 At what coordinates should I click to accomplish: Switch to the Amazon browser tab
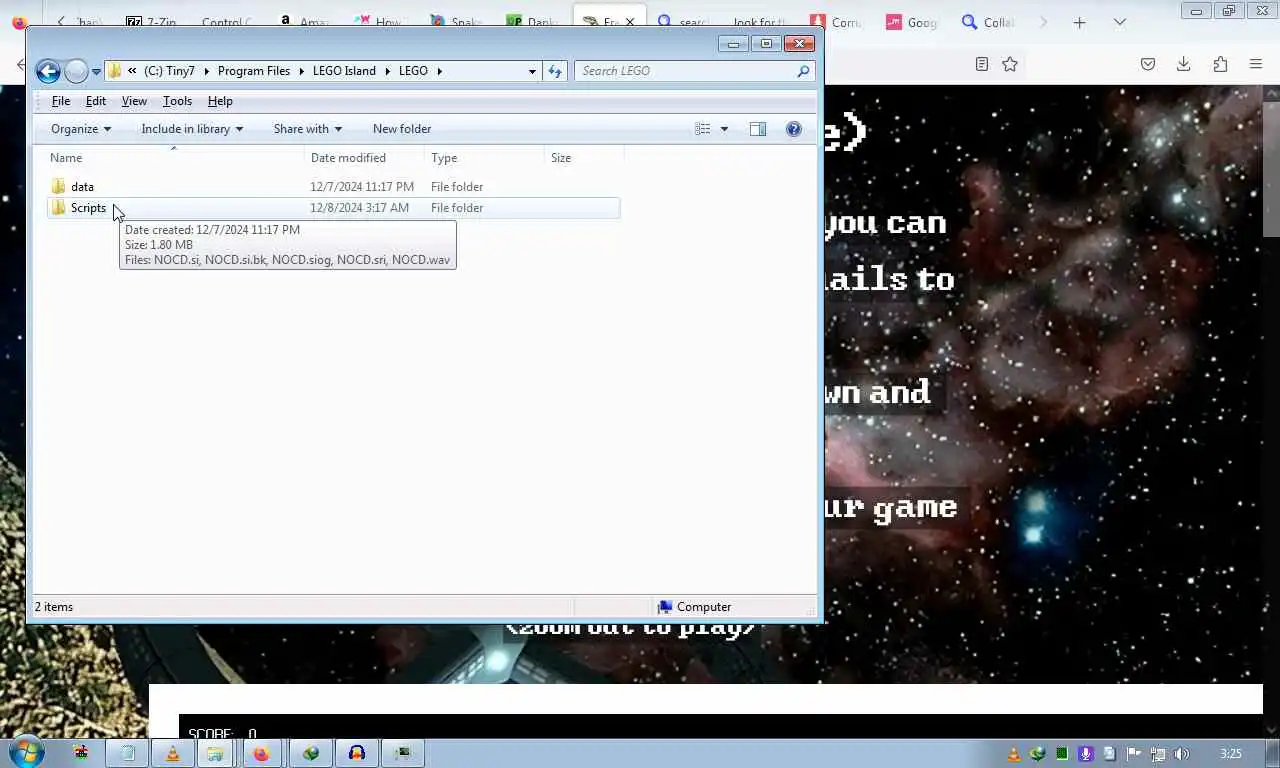point(302,22)
